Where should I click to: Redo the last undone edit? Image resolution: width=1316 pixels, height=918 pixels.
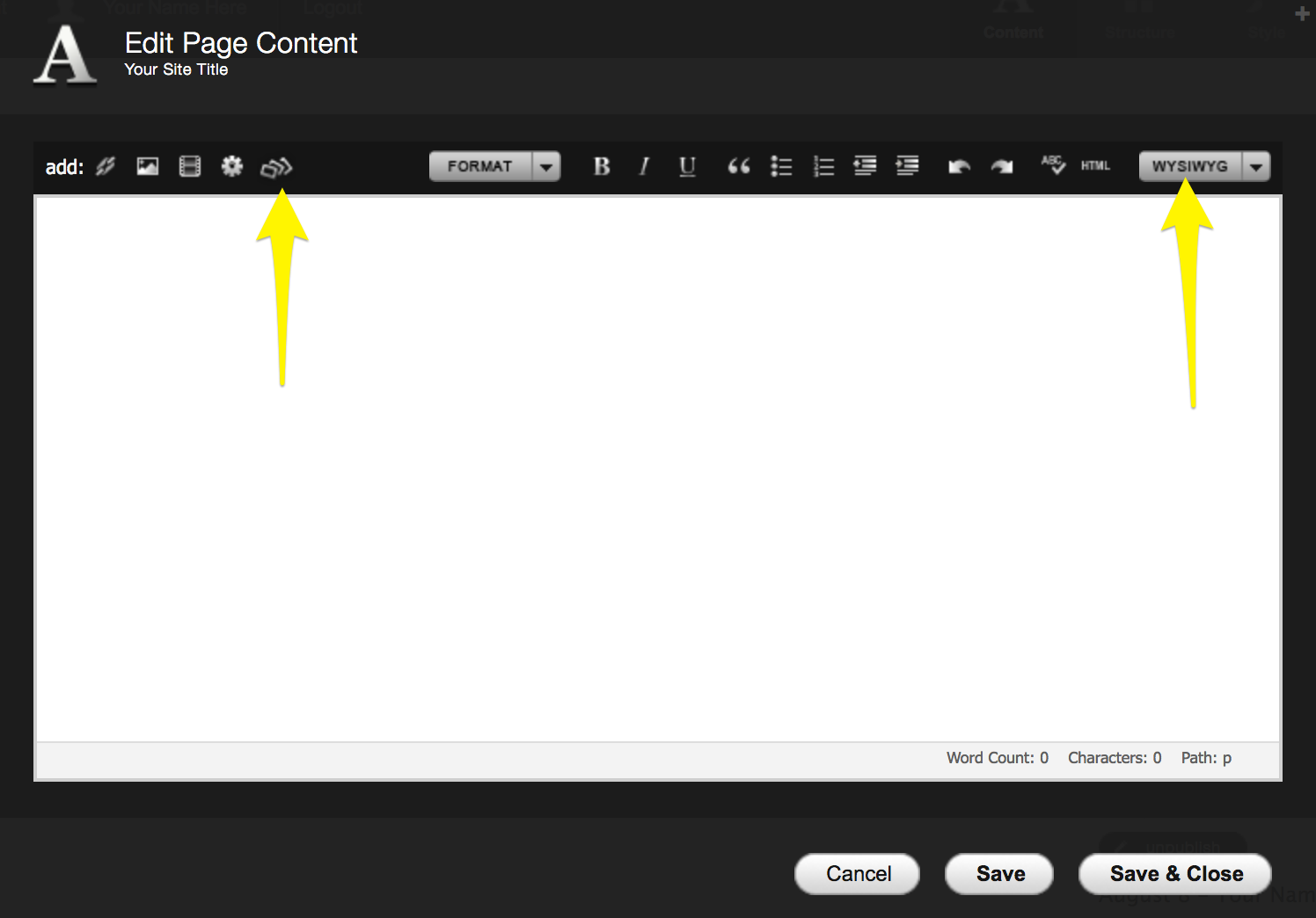(x=1002, y=166)
